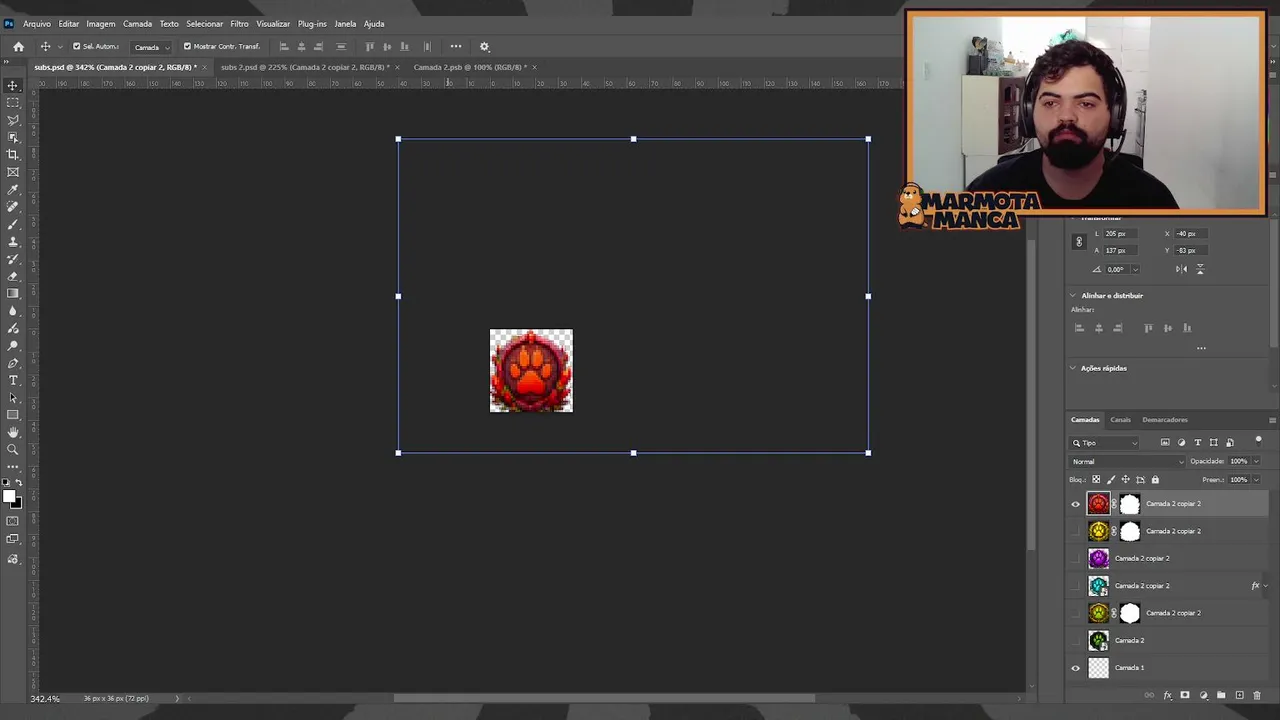
Task: Click the foreground color swatch
Action: click(9, 496)
